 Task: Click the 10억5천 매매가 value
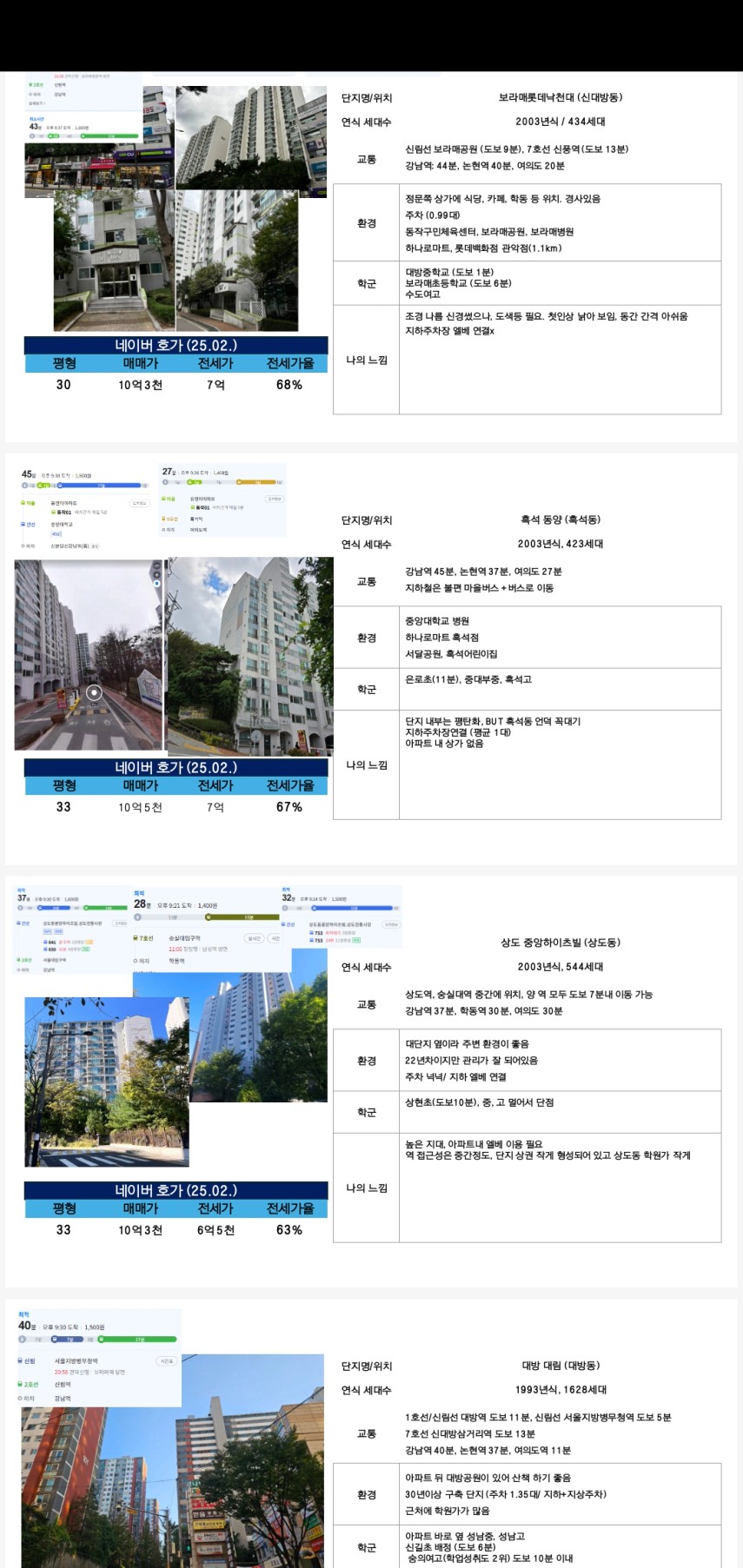(140, 807)
